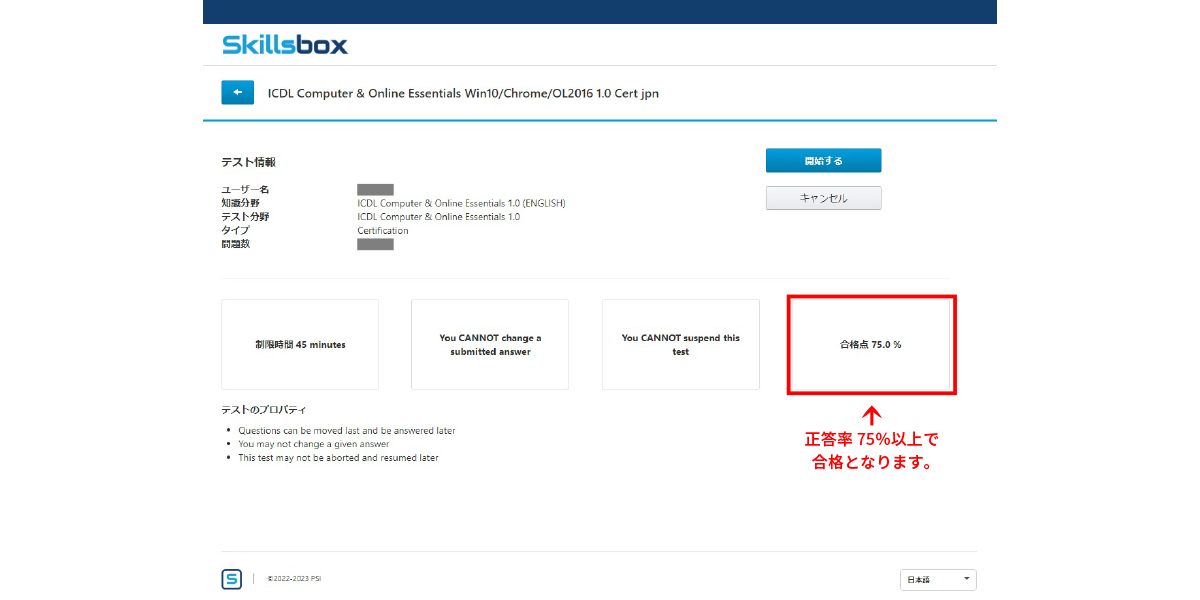Click the テスト情報 heading

click(x=248, y=162)
